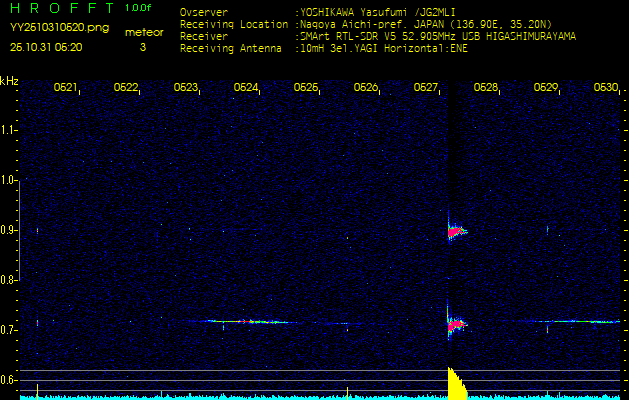Image resolution: width=629 pixels, height=400 pixels.
Task: Click the meteor count value 3
Action: click(x=143, y=47)
